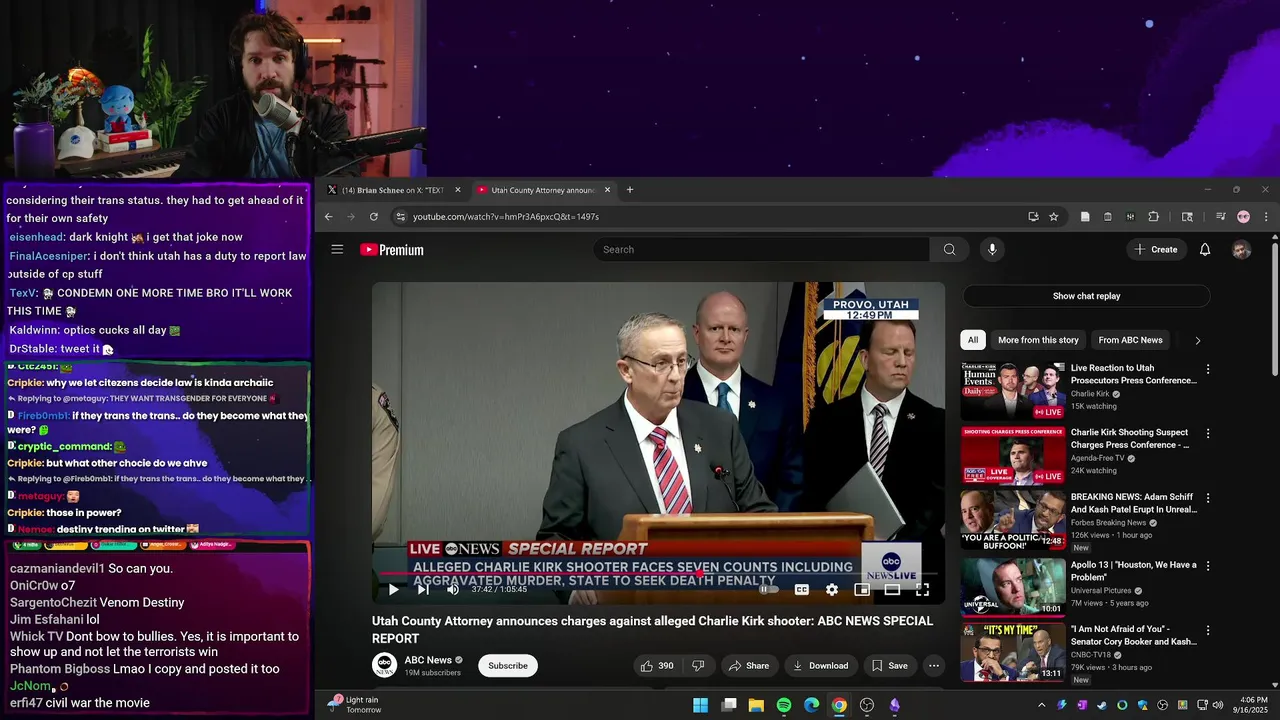Viewport: 1280px width, 720px height.
Task: Mute the video with the speaker icon
Action: point(452,590)
